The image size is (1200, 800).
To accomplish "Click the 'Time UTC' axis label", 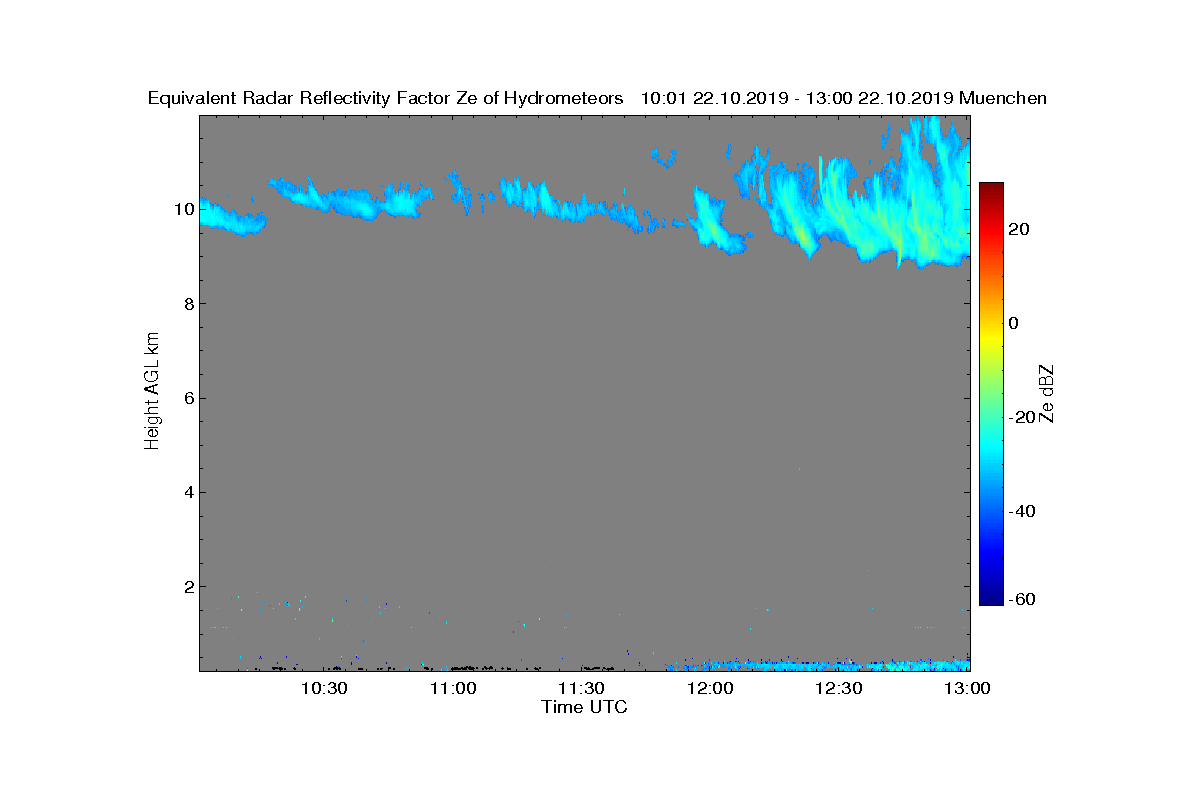I will tap(585, 707).
